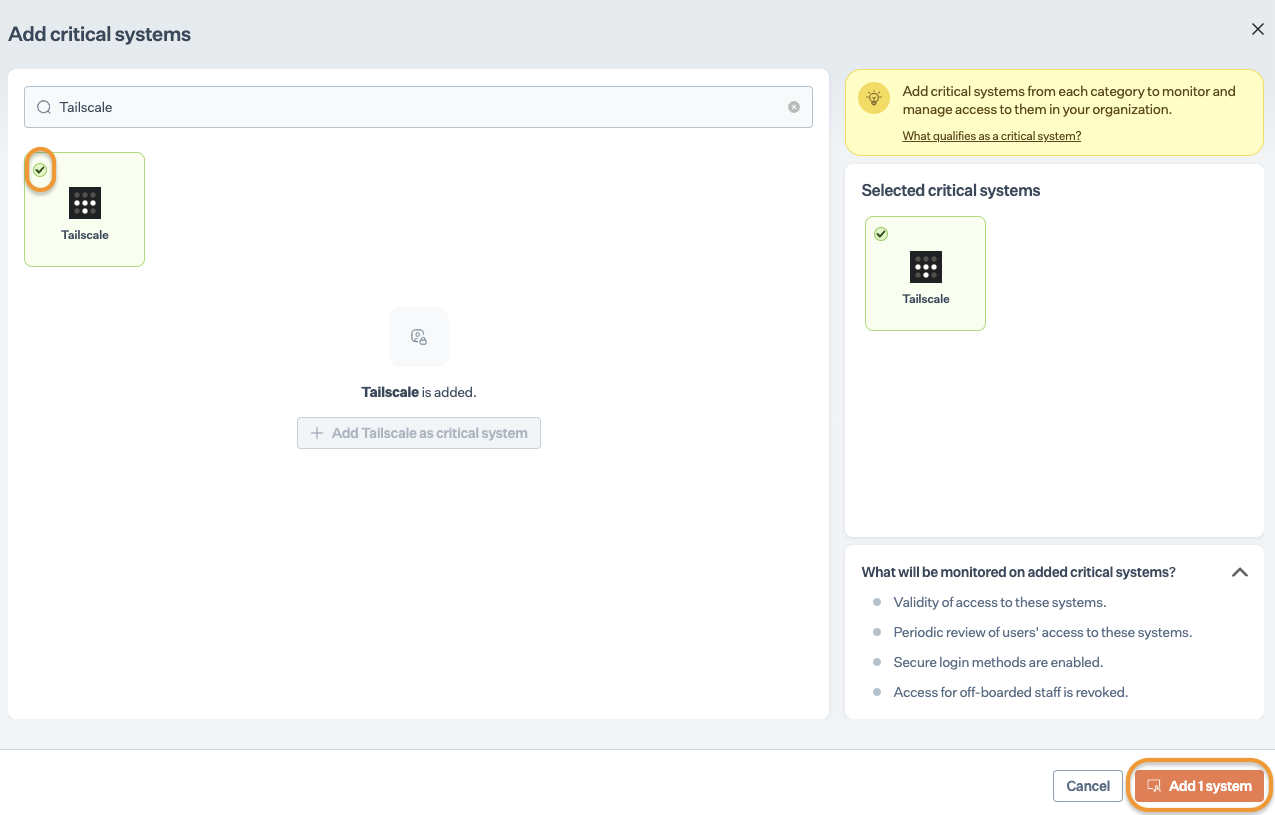This screenshot has height=815, width=1275.
Task: Click Tailscale logo under selected critical systems
Action: point(926,267)
